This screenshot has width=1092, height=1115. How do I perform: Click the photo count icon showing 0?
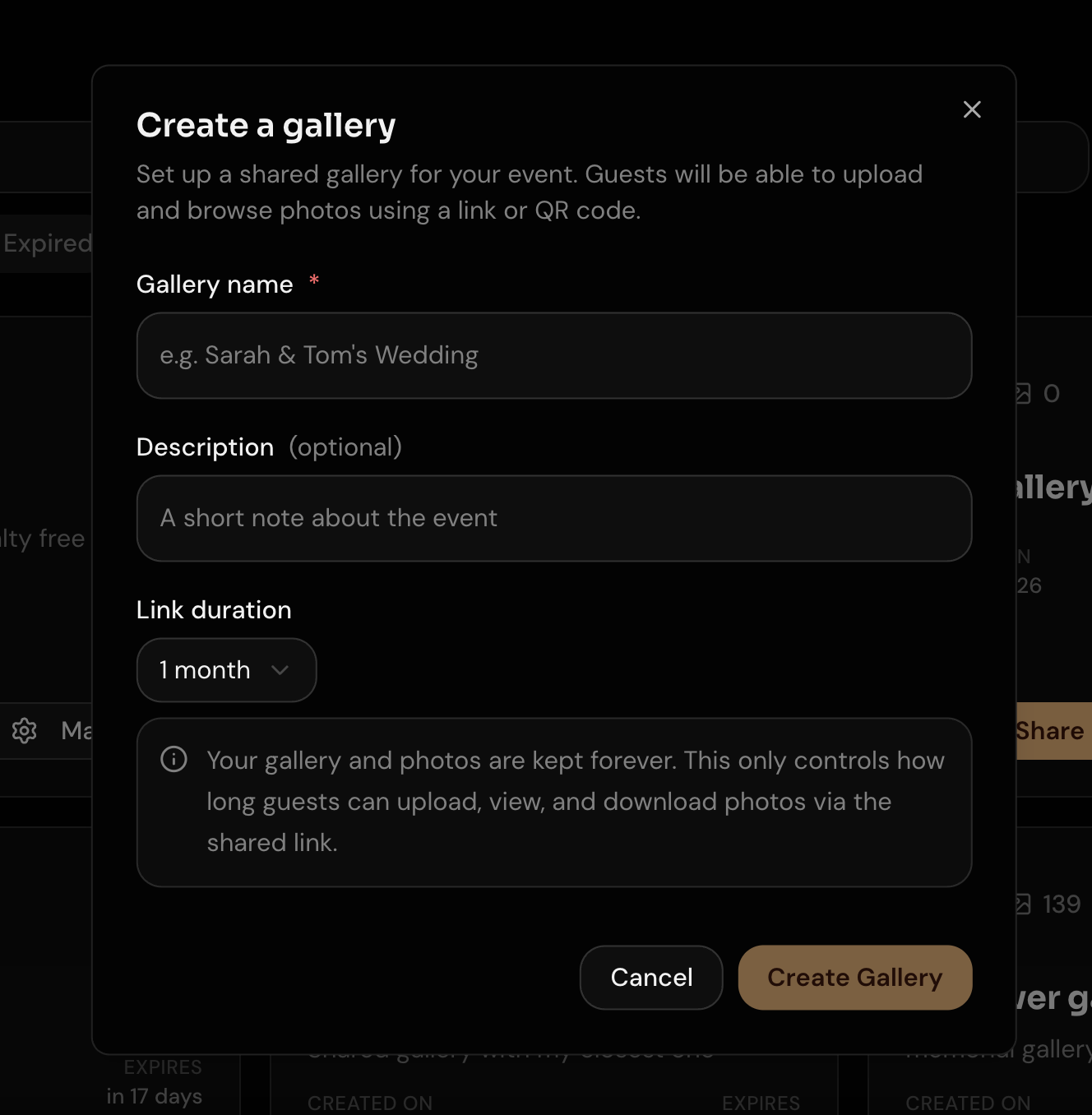click(1022, 393)
